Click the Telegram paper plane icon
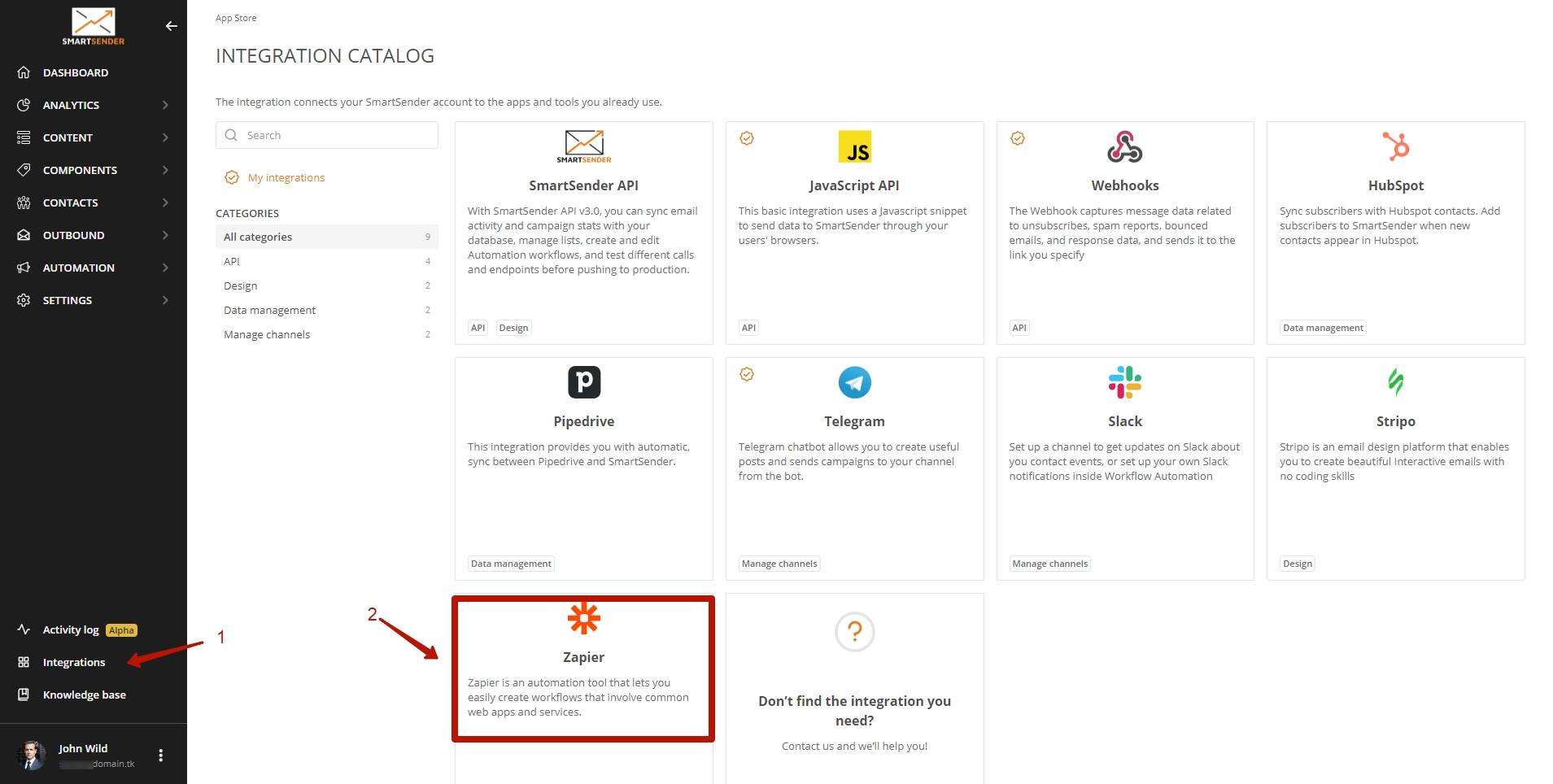The height and width of the screenshot is (784, 1553). 854,382
